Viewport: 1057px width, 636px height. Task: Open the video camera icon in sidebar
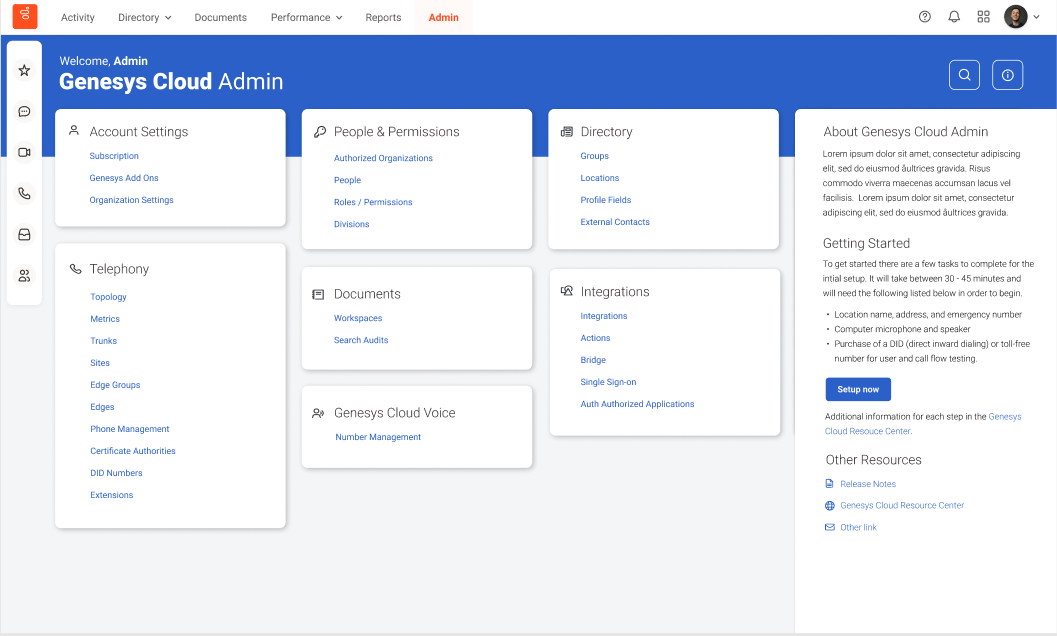pyautogui.click(x=24, y=152)
